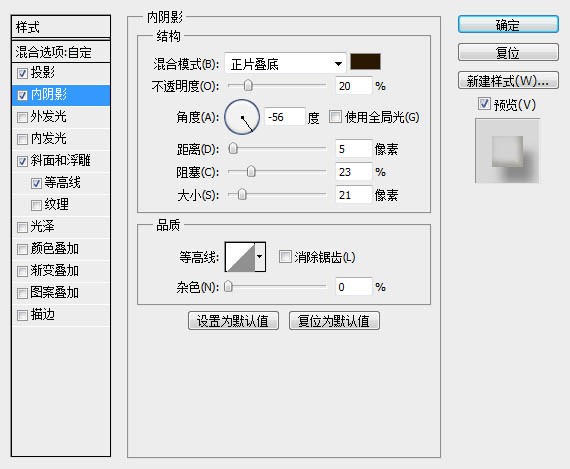Viewport: 570px width, 469px height.
Task: Select 混合选项:自定 in styles list
Action: click(61, 52)
